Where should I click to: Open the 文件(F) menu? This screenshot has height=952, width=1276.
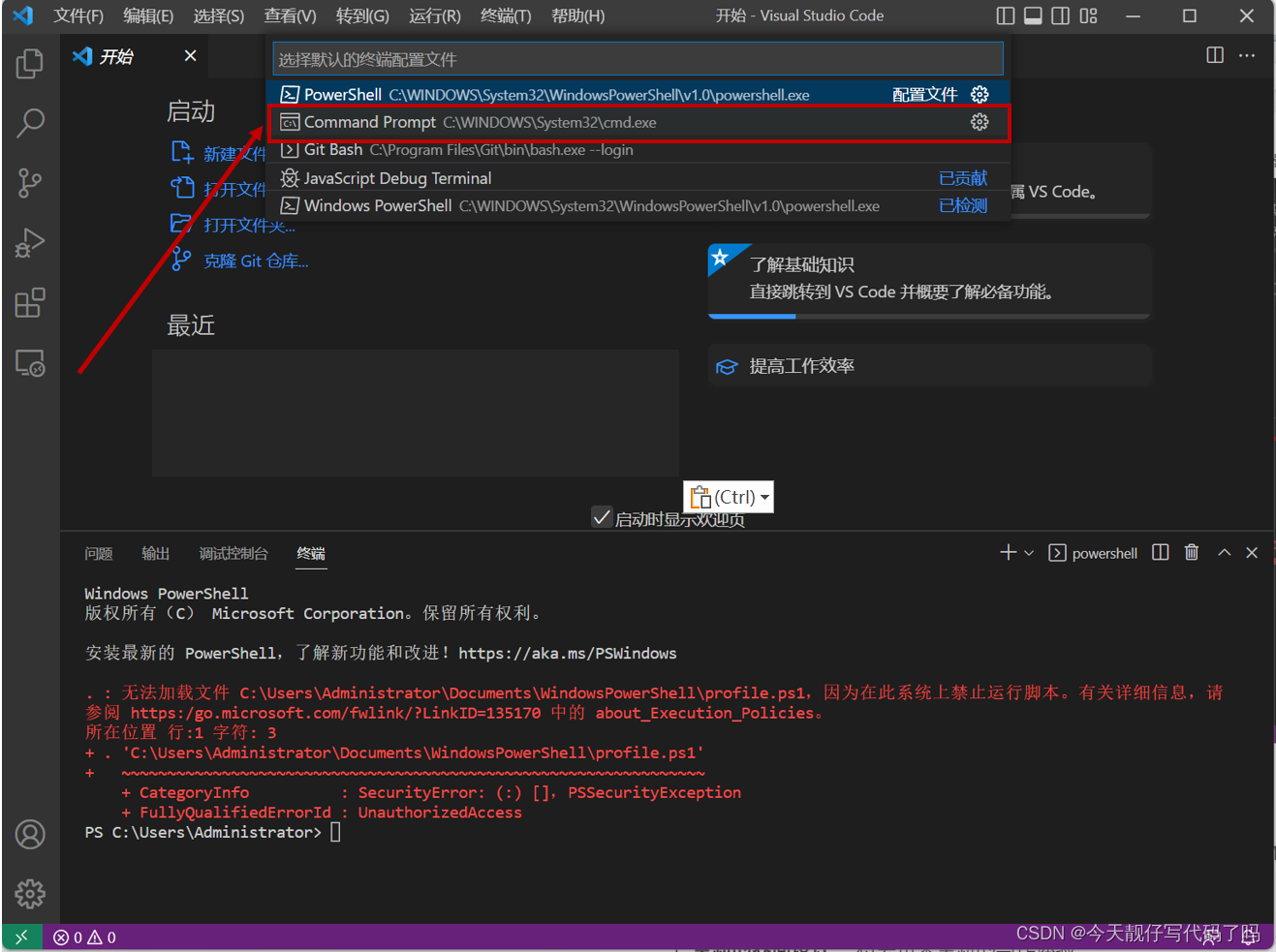pyautogui.click(x=78, y=15)
